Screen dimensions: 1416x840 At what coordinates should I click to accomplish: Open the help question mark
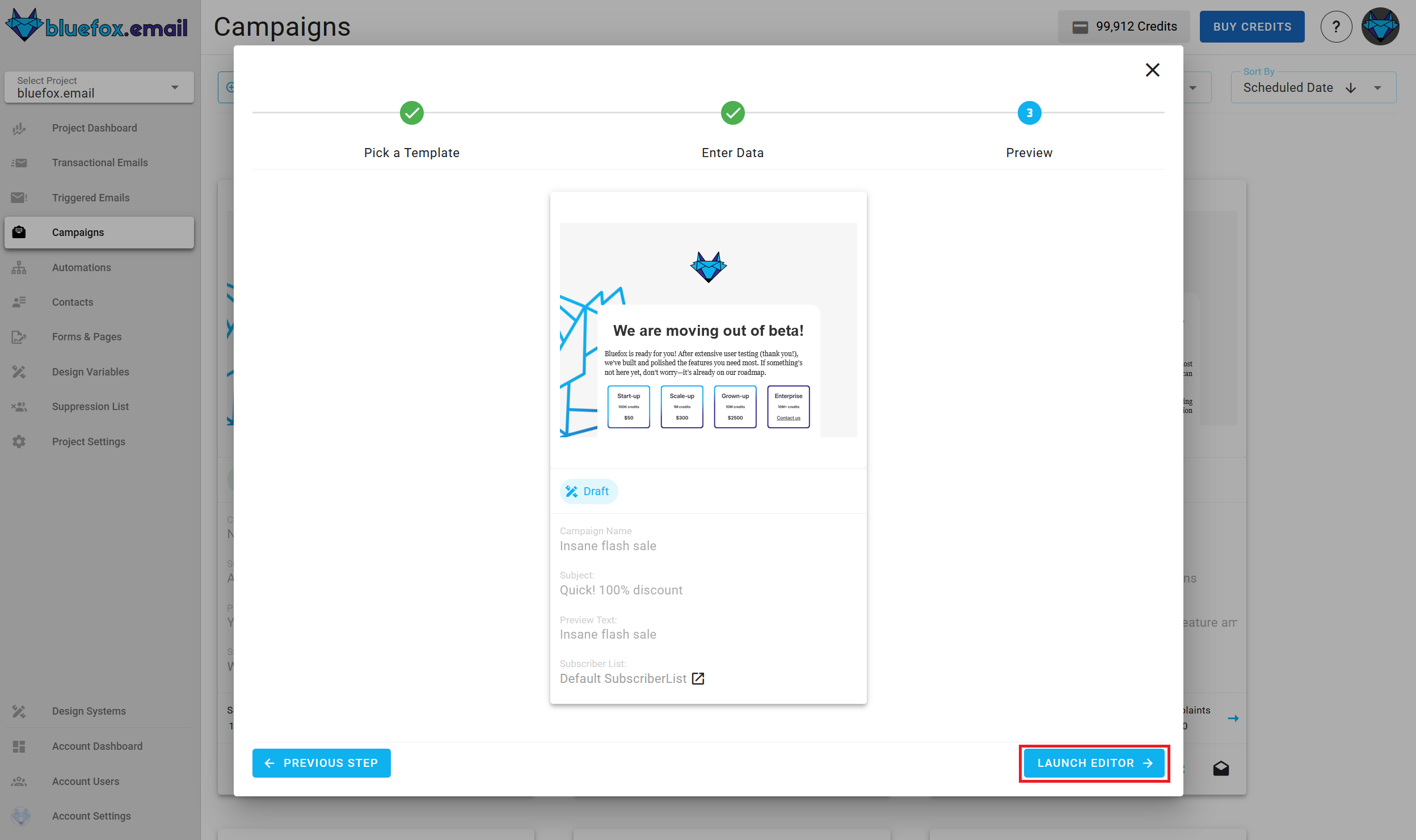point(1337,27)
